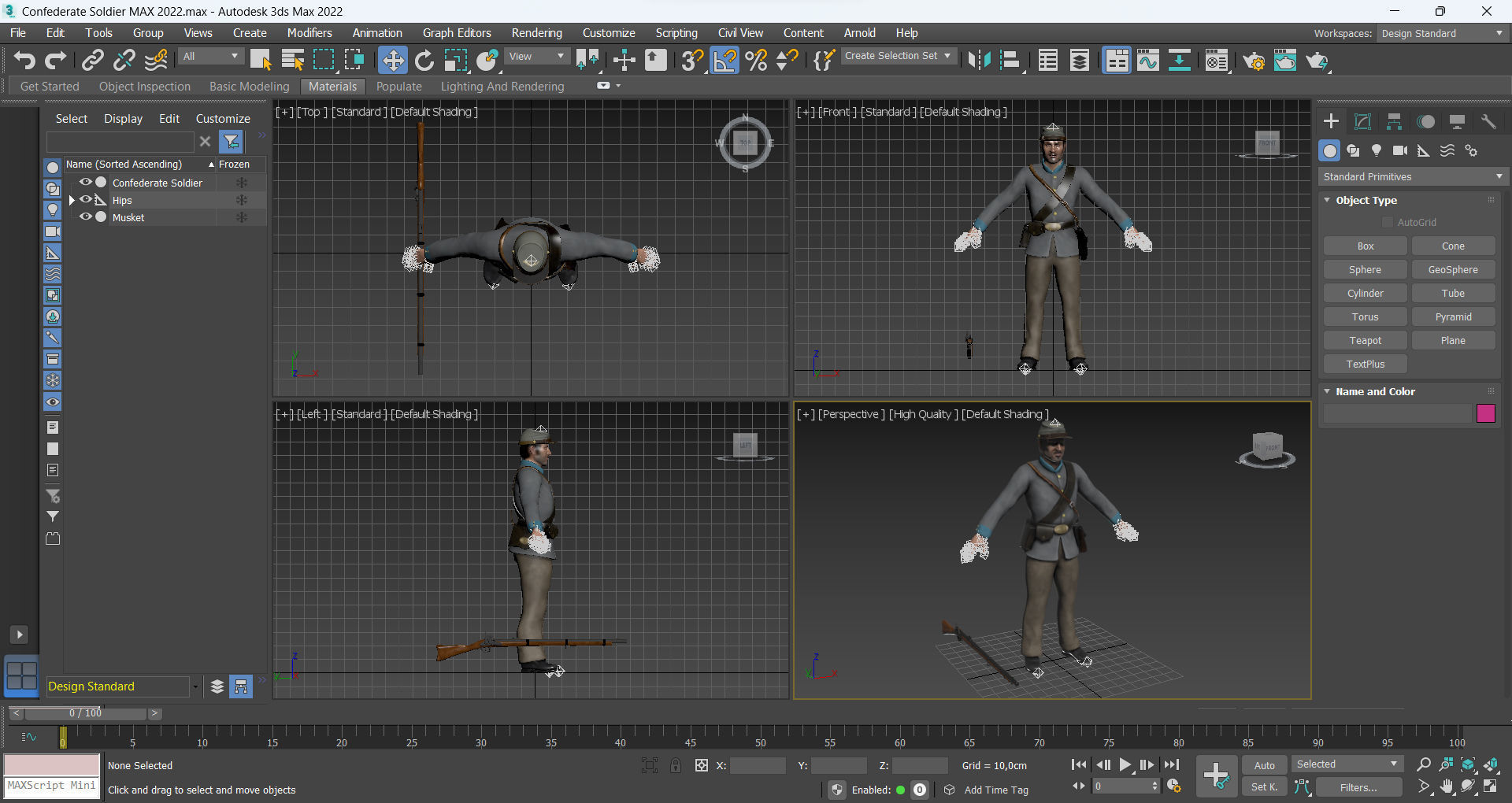
Task: Collapse the Object Type rollout
Action: [x=1327, y=200]
